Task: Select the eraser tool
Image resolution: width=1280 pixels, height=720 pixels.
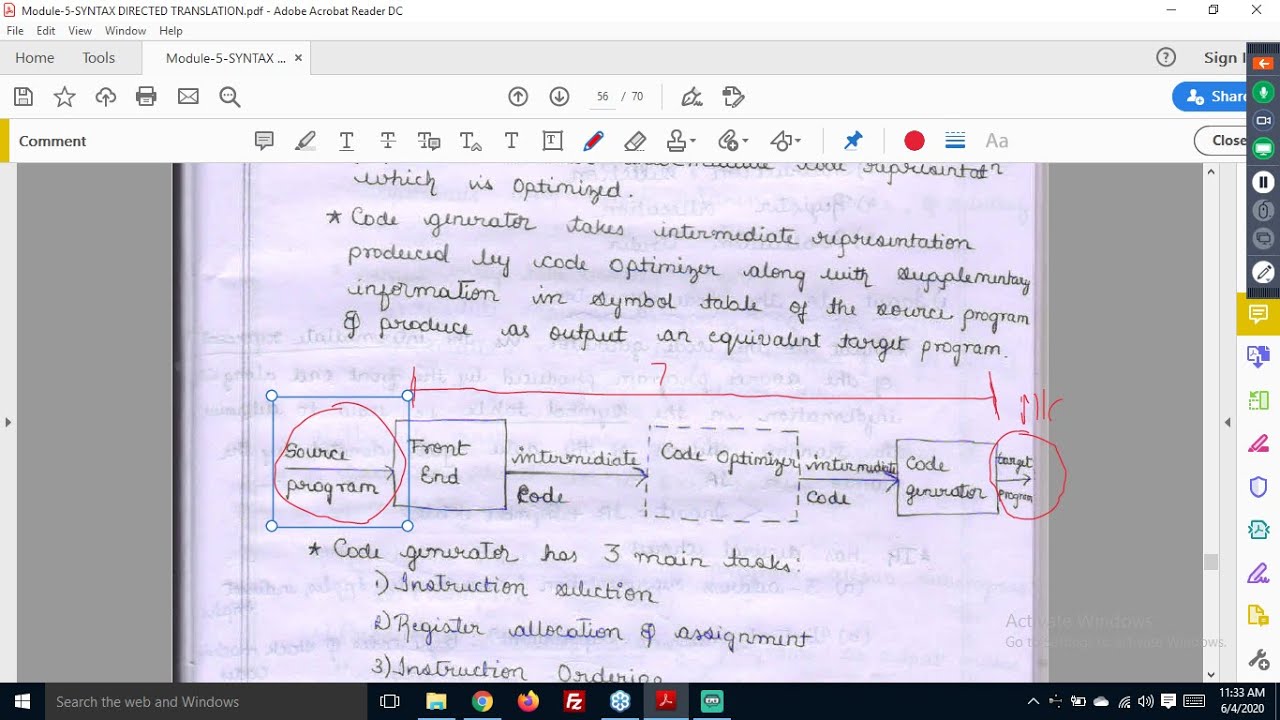Action: coord(634,141)
